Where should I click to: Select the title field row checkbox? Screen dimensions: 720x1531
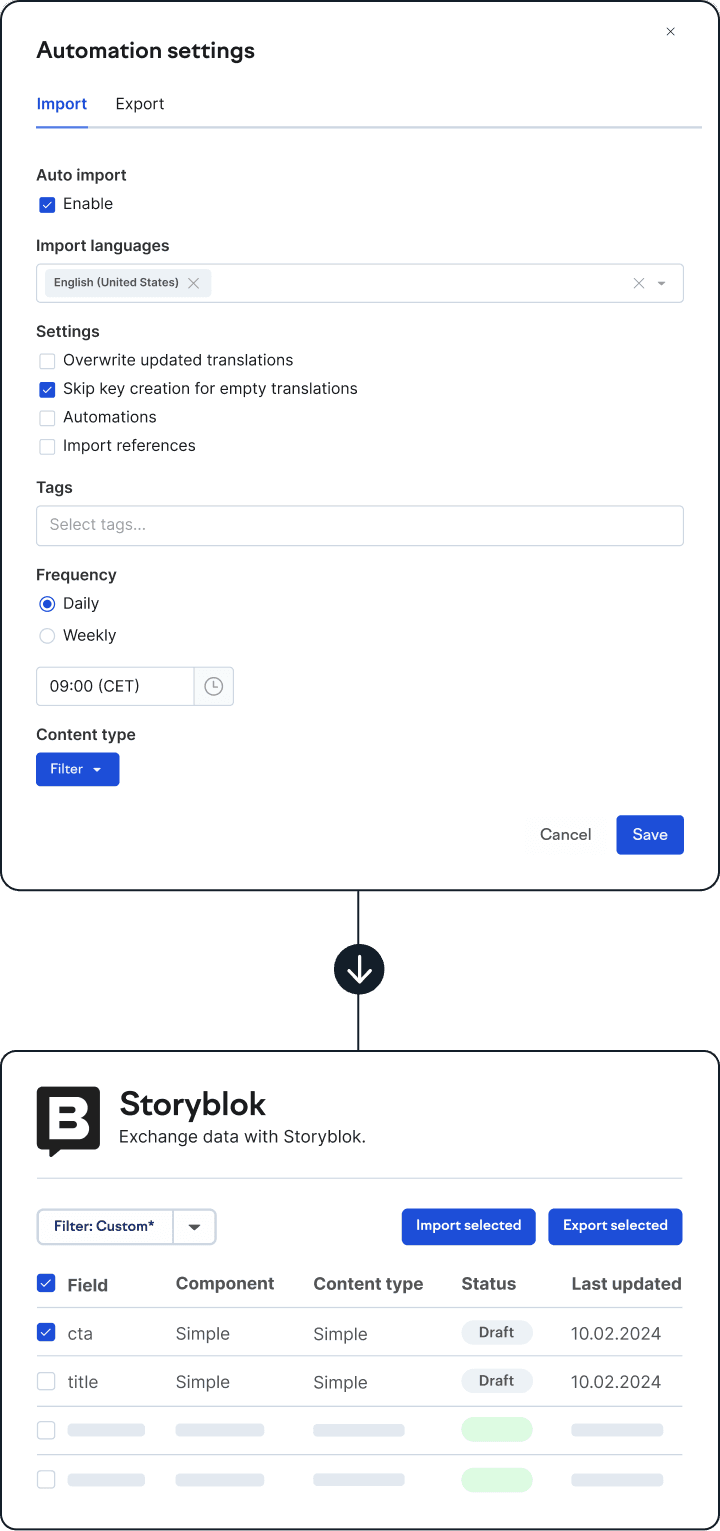pyautogui.click(x=46, y=1382)
